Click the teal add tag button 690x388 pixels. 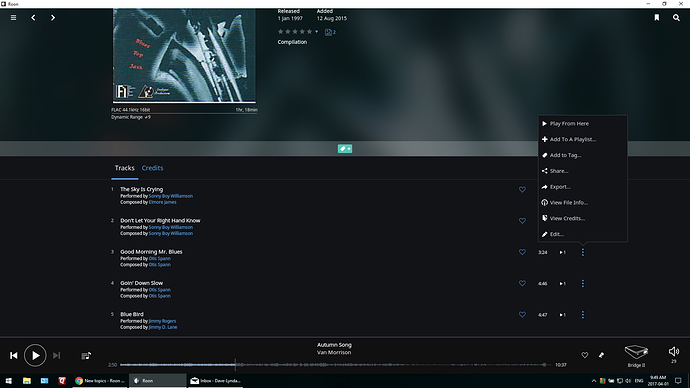tap(345, 149)
